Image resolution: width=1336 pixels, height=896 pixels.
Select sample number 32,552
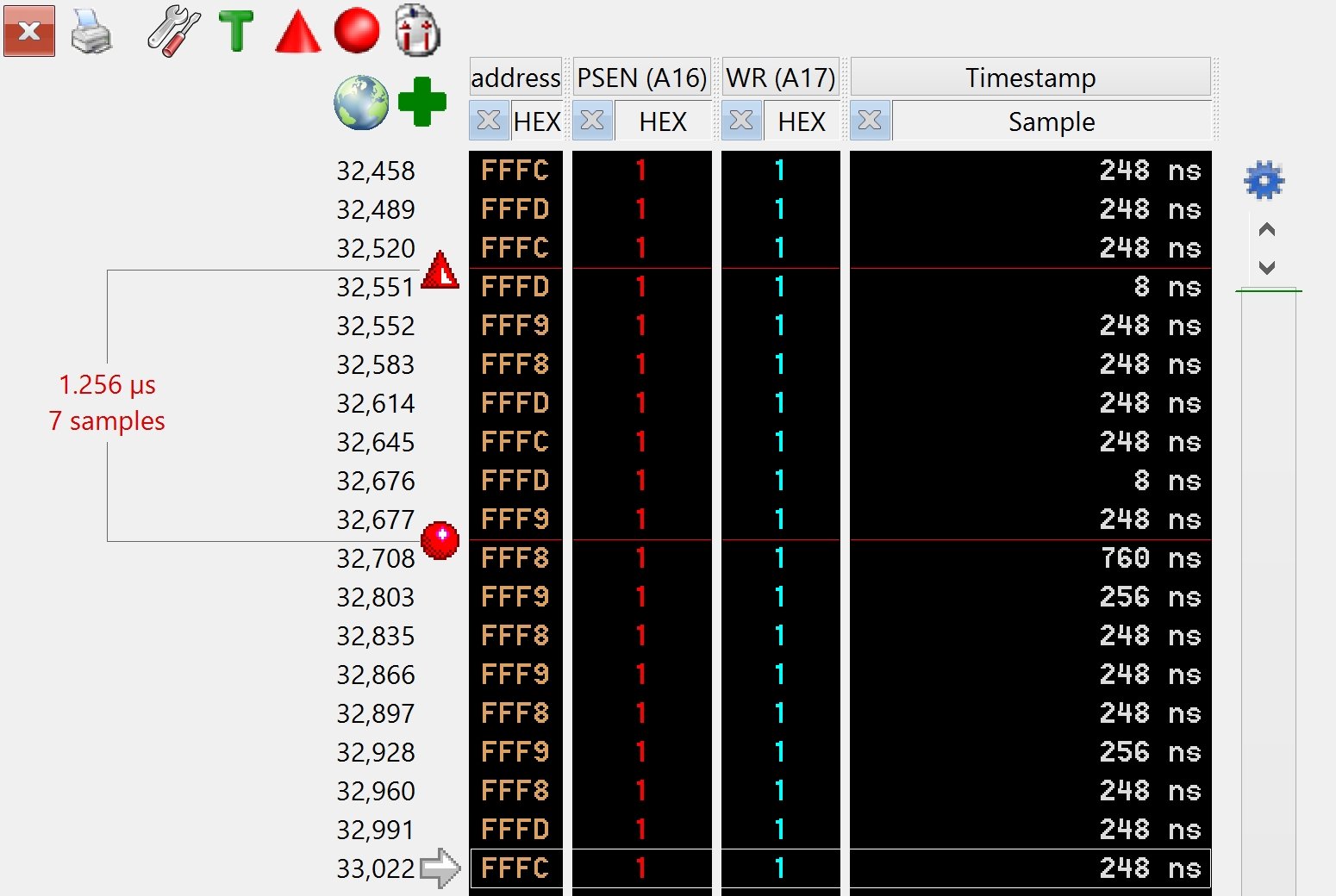tap(376, 326)
